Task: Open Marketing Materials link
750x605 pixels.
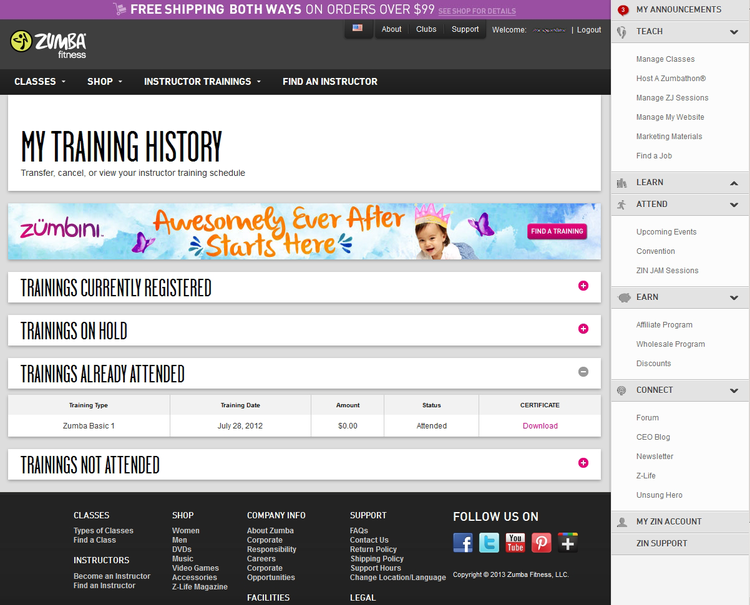Action: [669, 137]
